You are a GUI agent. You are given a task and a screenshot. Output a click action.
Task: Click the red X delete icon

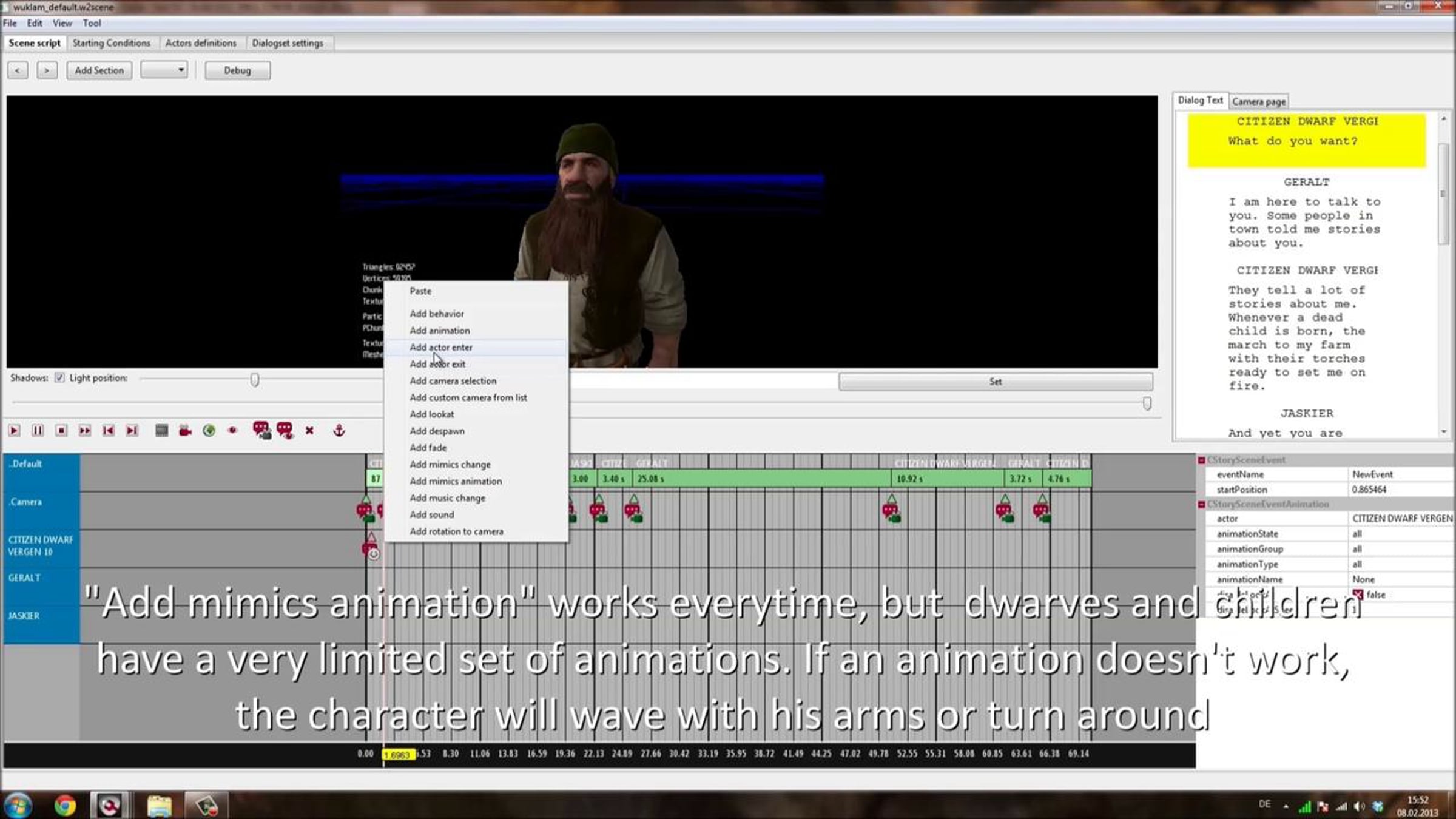click(x=309, y=430)
